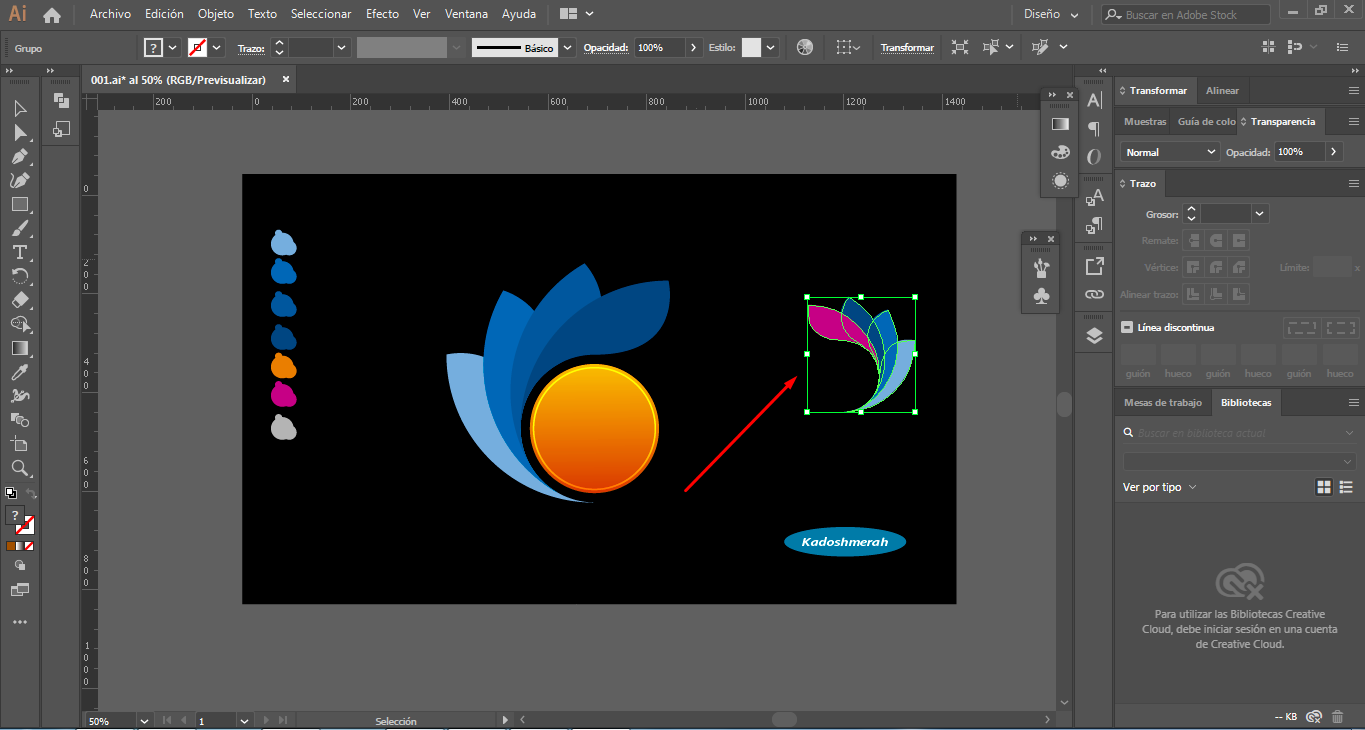This screenshot has height=730, width=1365.
Task: Open the Objeto menu
Action: [x=216, y=14]
